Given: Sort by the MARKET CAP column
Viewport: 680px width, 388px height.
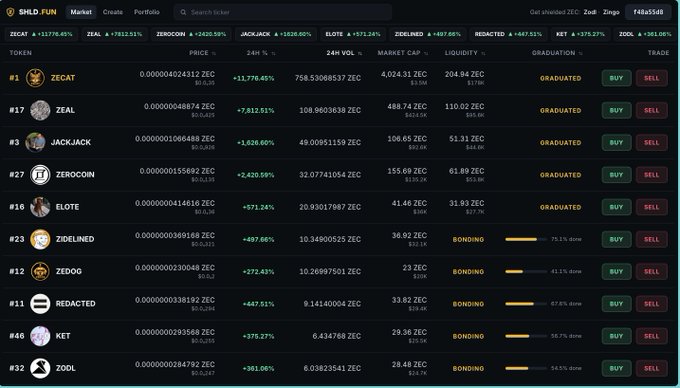Looking at the screenshot, I should pos(402,53).
